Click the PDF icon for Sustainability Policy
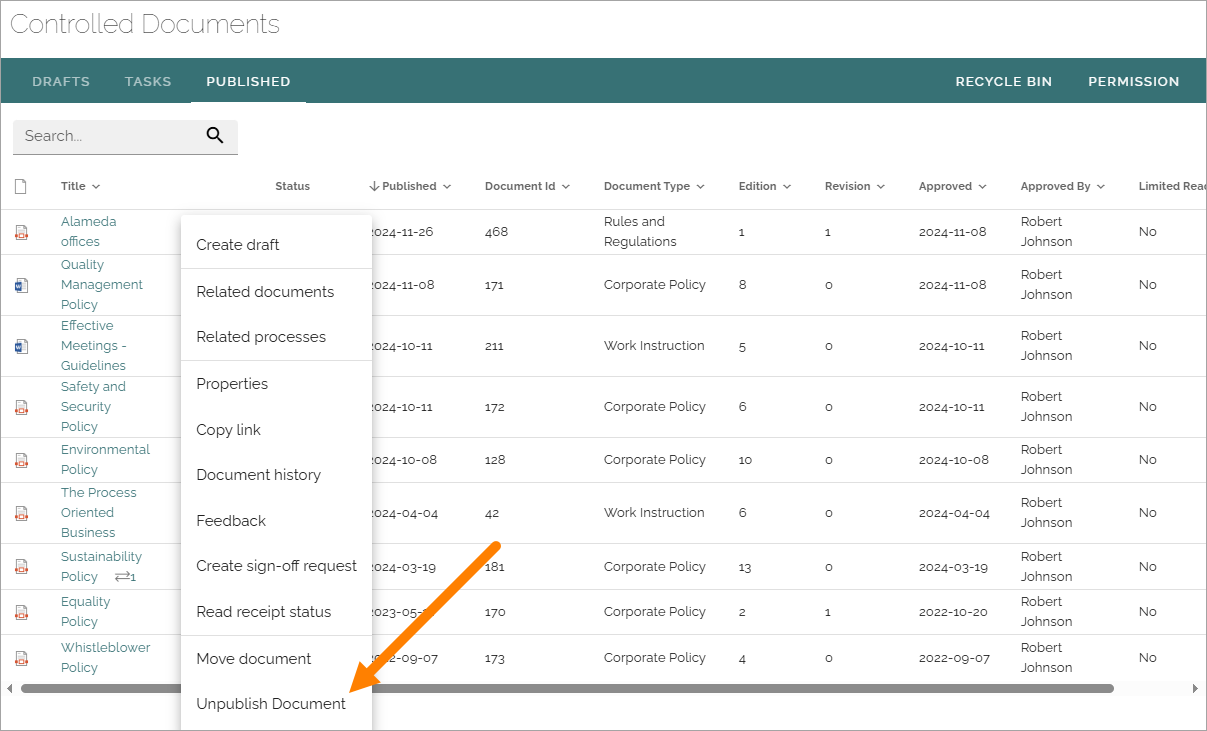This screenshot has height=731, width=1207. tap(21, 567)
